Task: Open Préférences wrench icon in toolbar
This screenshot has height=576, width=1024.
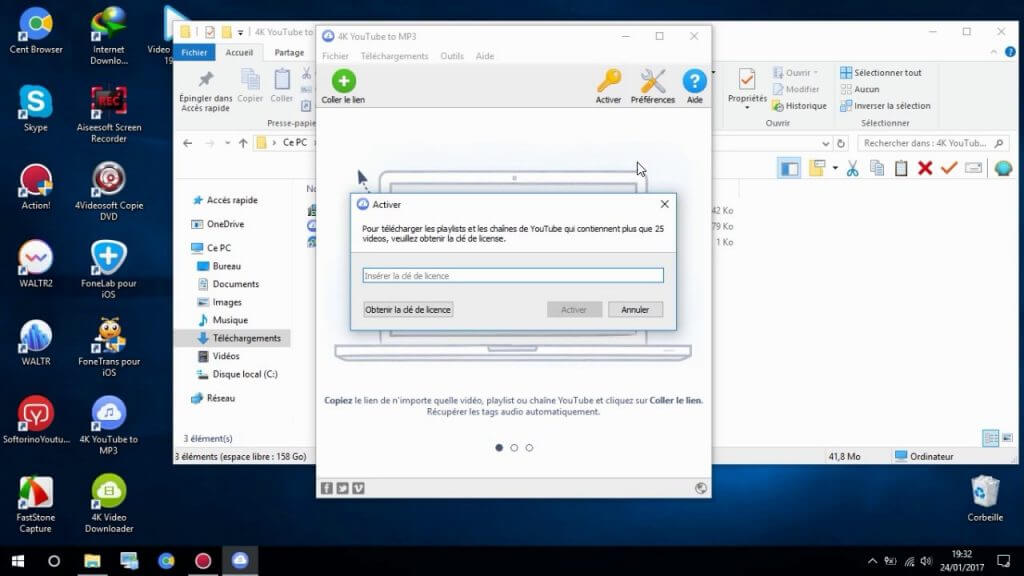Action: [x=652, y=82]
